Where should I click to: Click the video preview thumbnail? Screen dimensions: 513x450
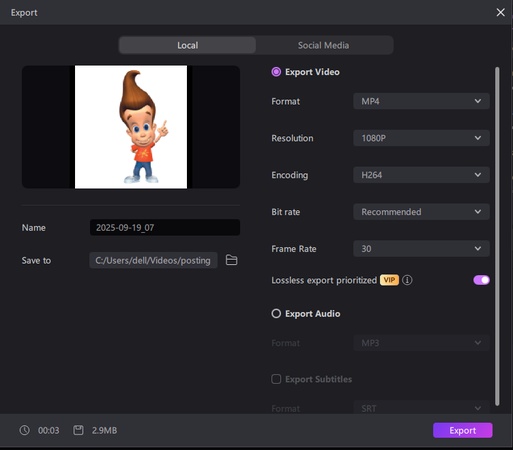click(x=131, y=127)
